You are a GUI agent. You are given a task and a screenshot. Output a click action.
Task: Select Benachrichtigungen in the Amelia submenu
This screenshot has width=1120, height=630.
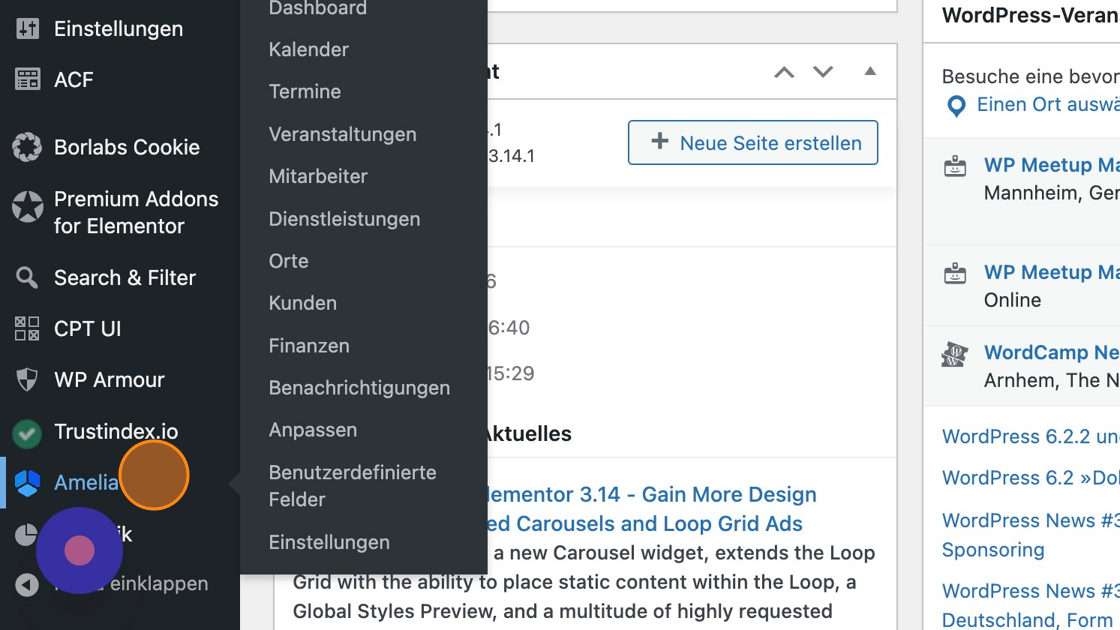[x=359, y=388]
